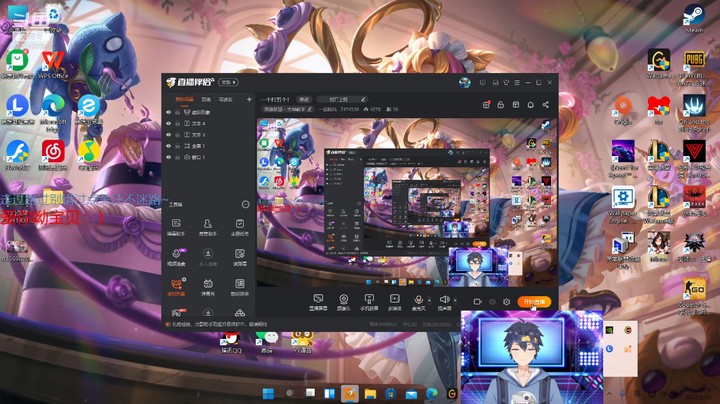720x404 pixels.
Task: Open File Explorer on the taskbar
Action: 370,393
